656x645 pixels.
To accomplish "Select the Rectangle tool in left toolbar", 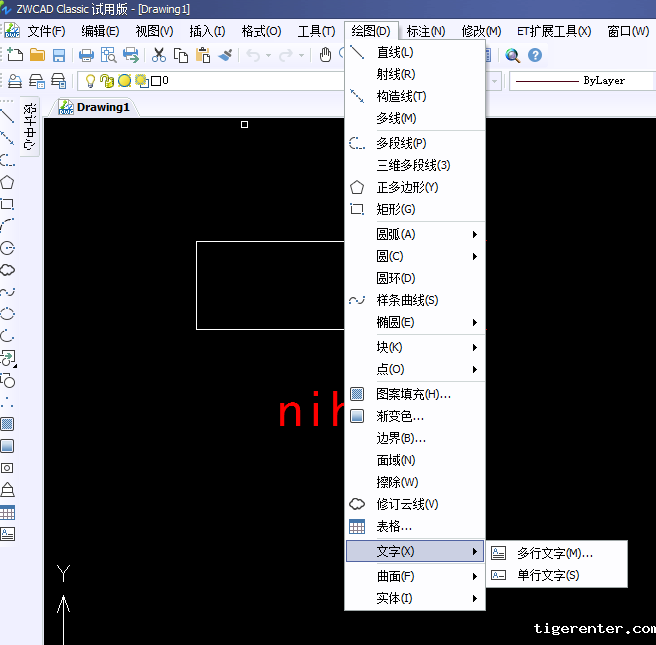I will pyautogui.click(x=7, y=204).
